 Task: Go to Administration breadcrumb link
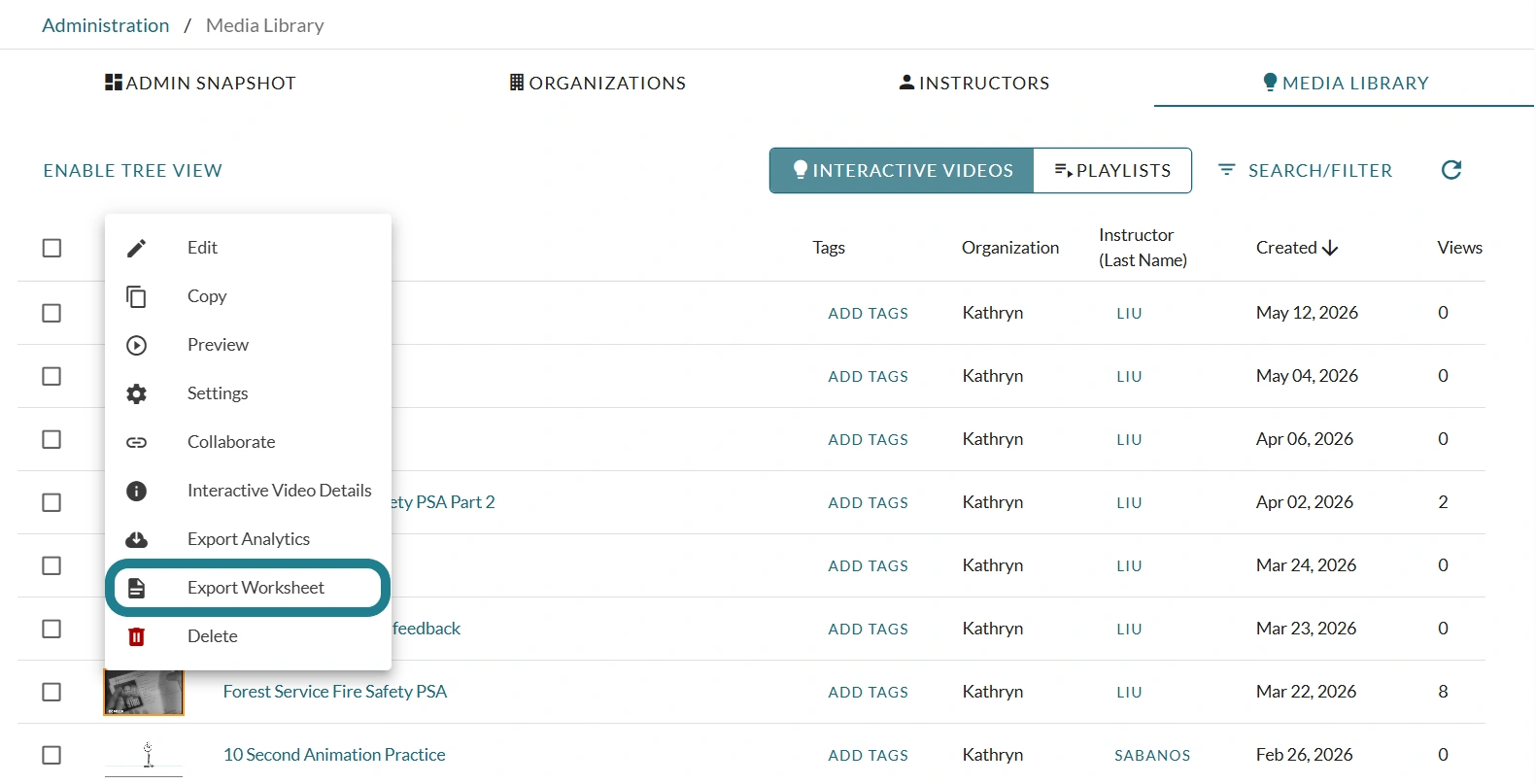pos(106,25)
